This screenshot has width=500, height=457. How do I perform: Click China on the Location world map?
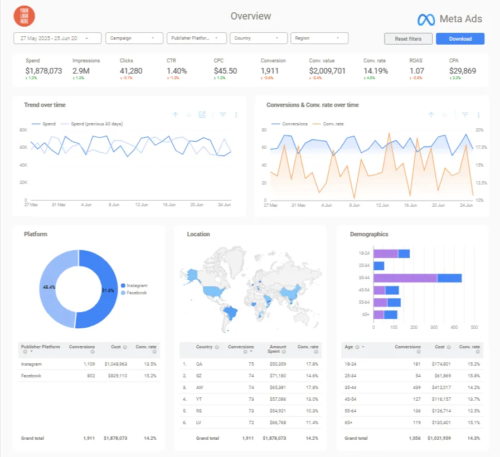289,293
